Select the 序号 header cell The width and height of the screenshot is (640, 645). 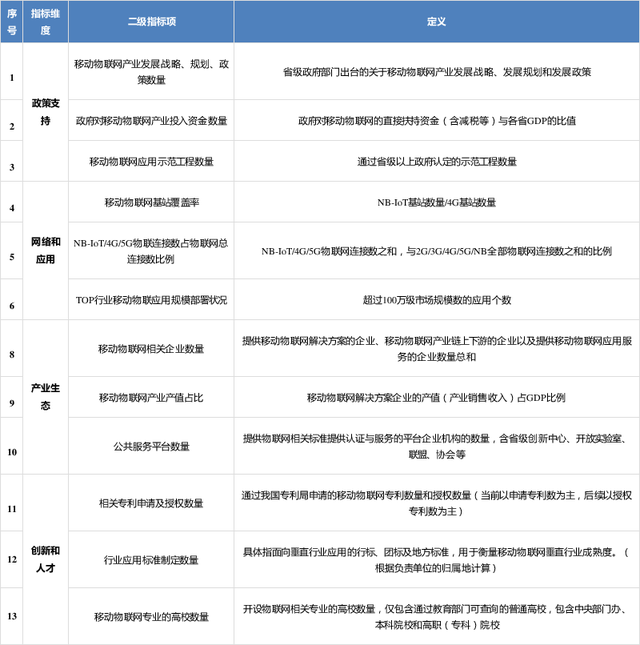[x=12, y=21]
